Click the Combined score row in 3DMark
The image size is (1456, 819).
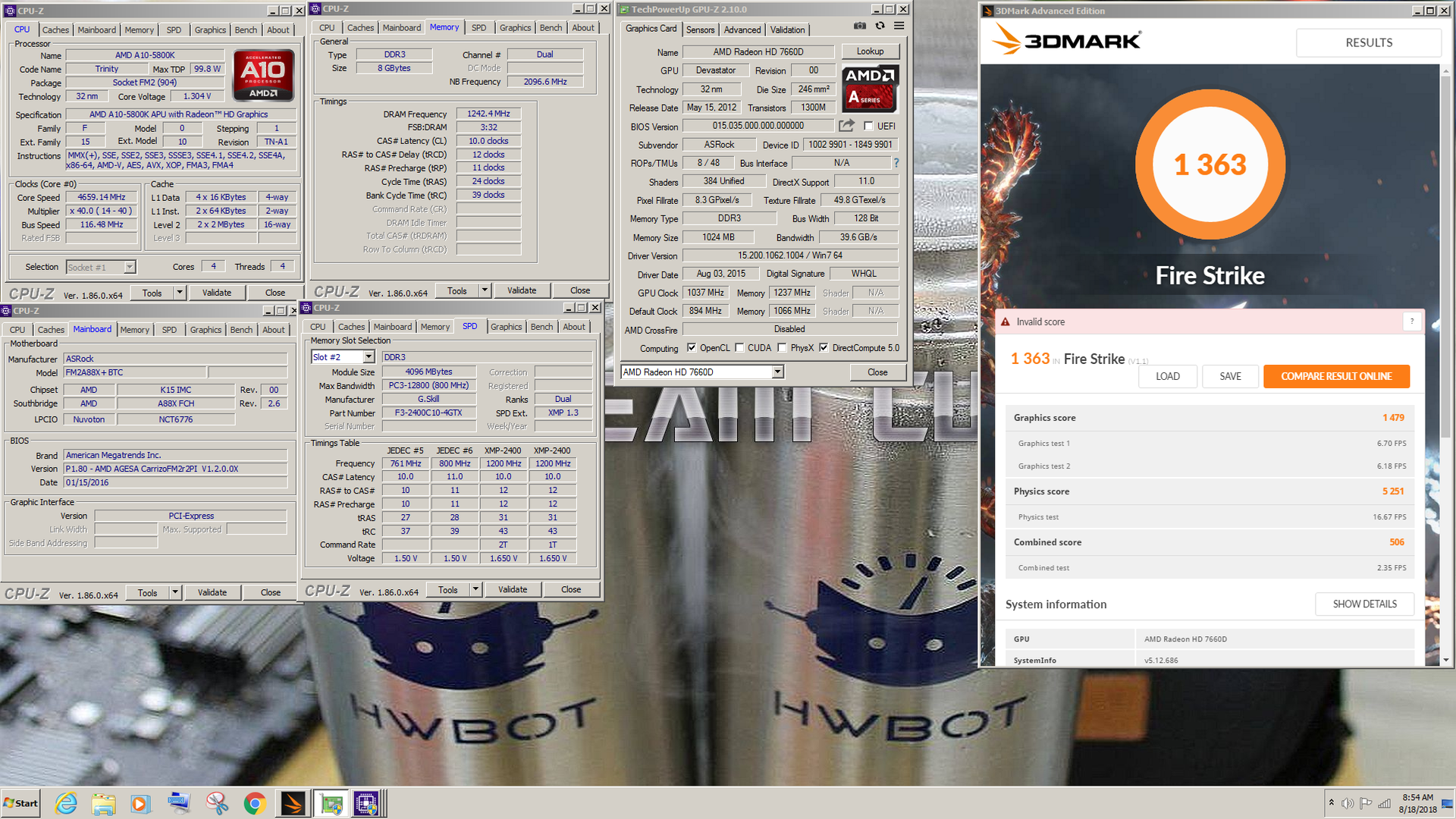click(1210, 542)
